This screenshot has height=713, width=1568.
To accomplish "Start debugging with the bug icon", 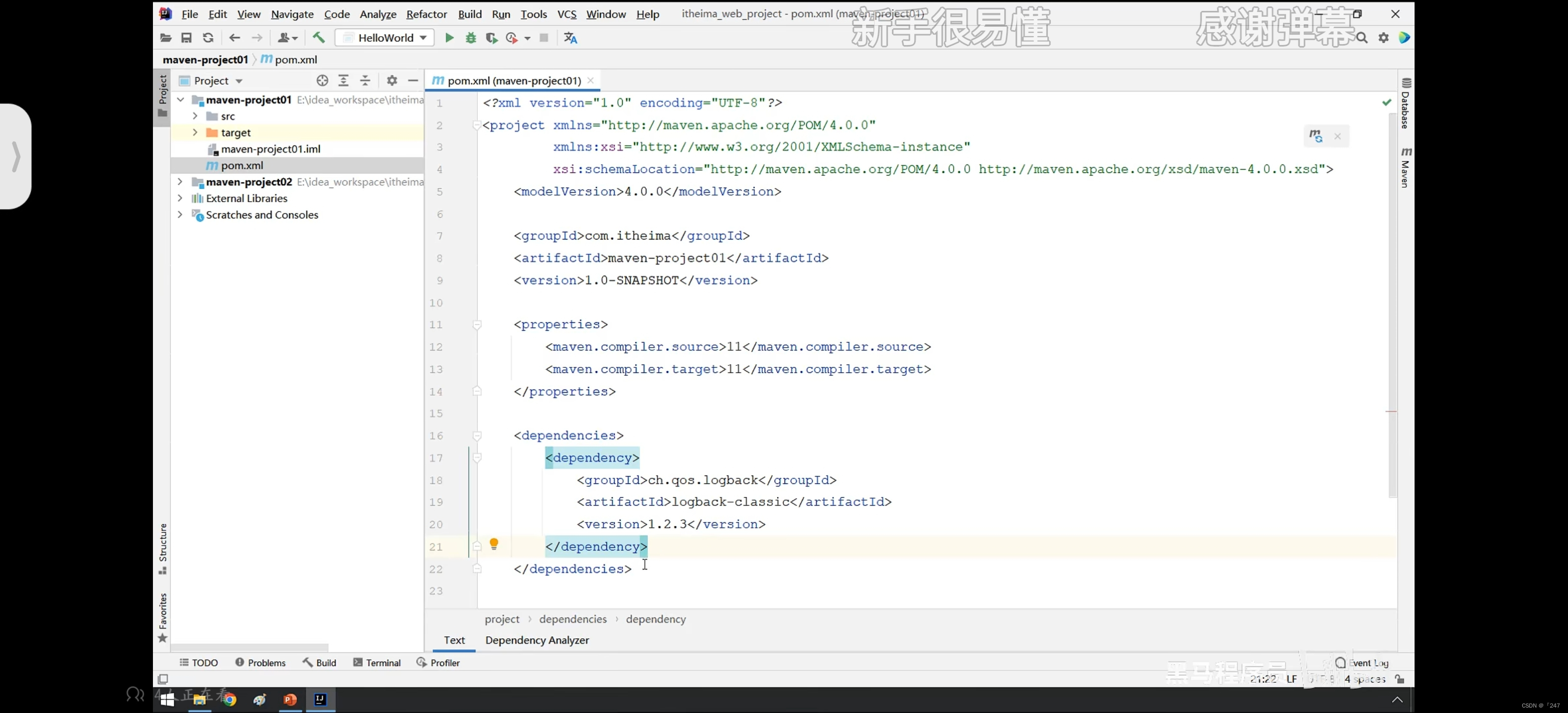I will coord(471,38).
